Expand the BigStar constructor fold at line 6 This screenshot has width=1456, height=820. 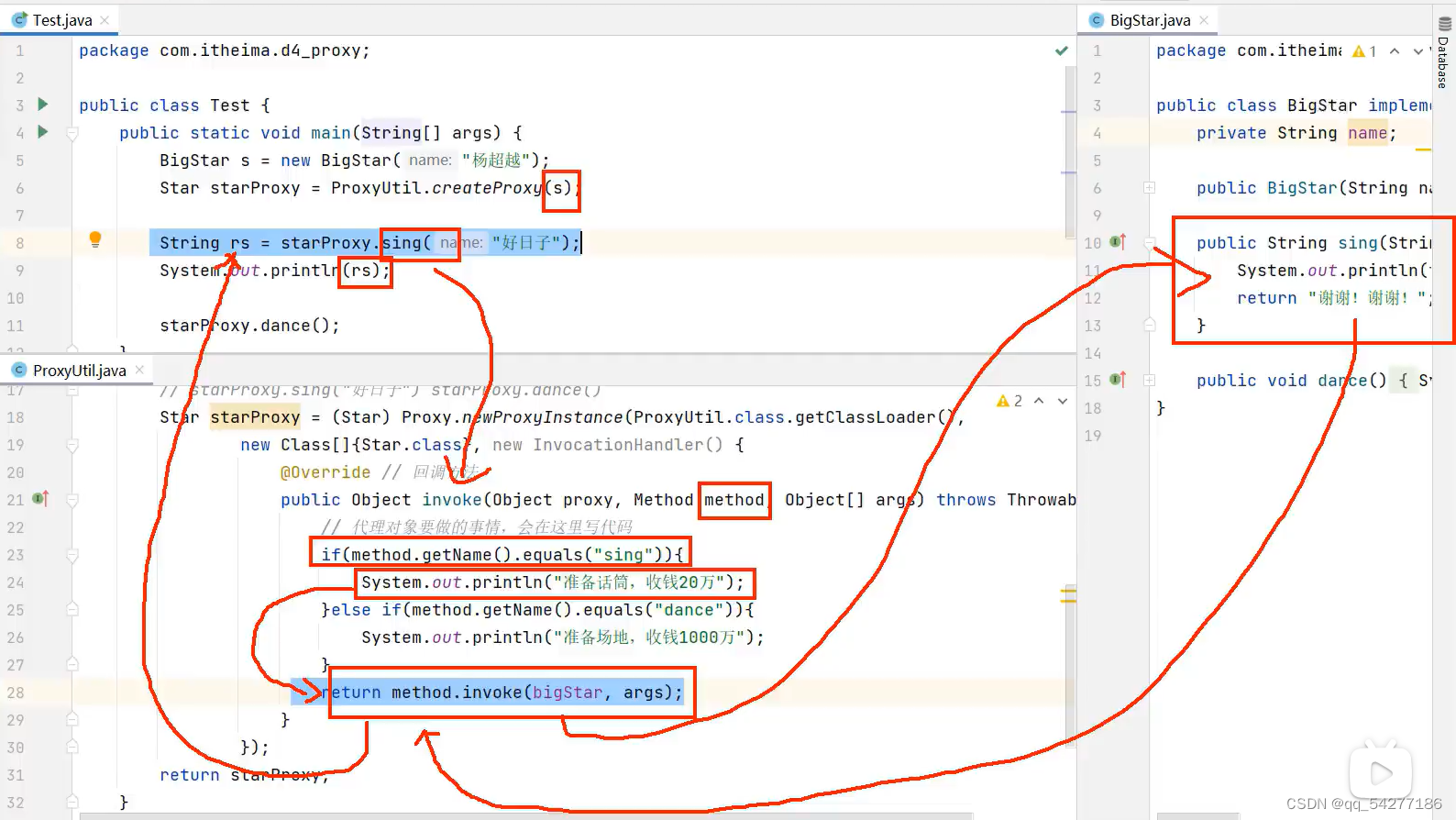coord(1150,188)
